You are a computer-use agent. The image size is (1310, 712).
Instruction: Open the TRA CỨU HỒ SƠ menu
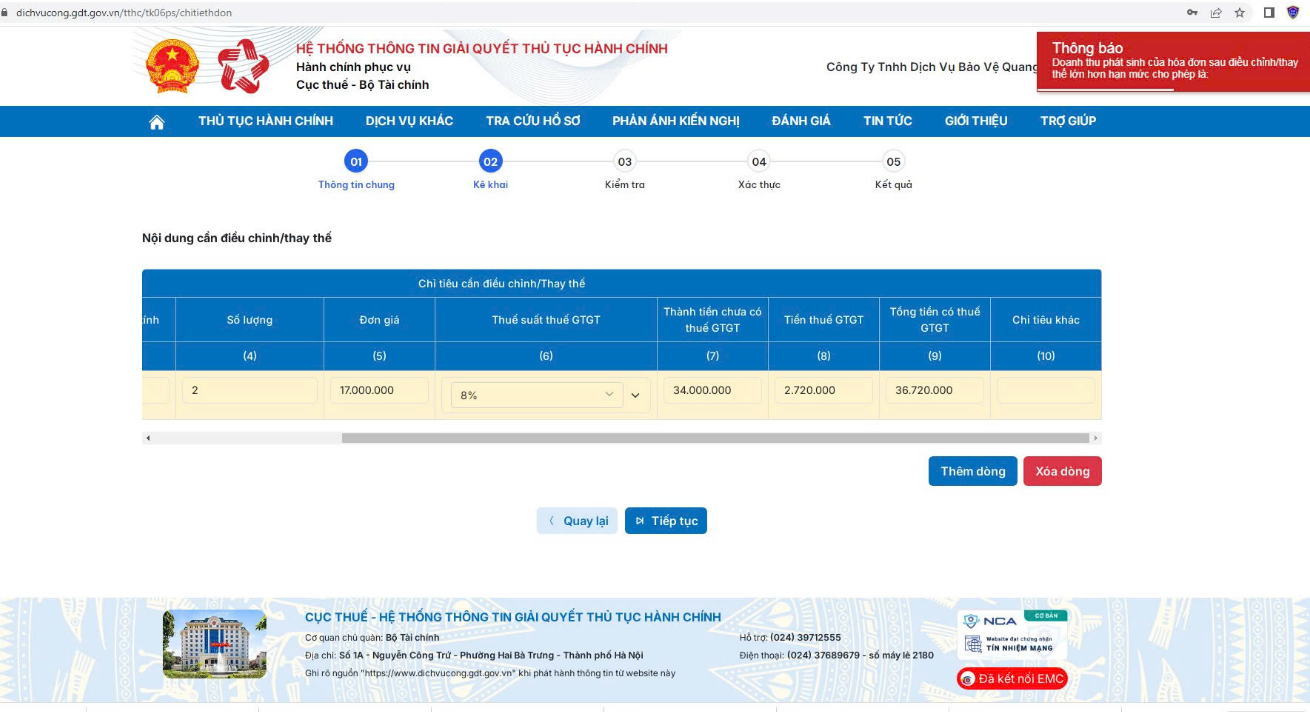coord(532,121)
